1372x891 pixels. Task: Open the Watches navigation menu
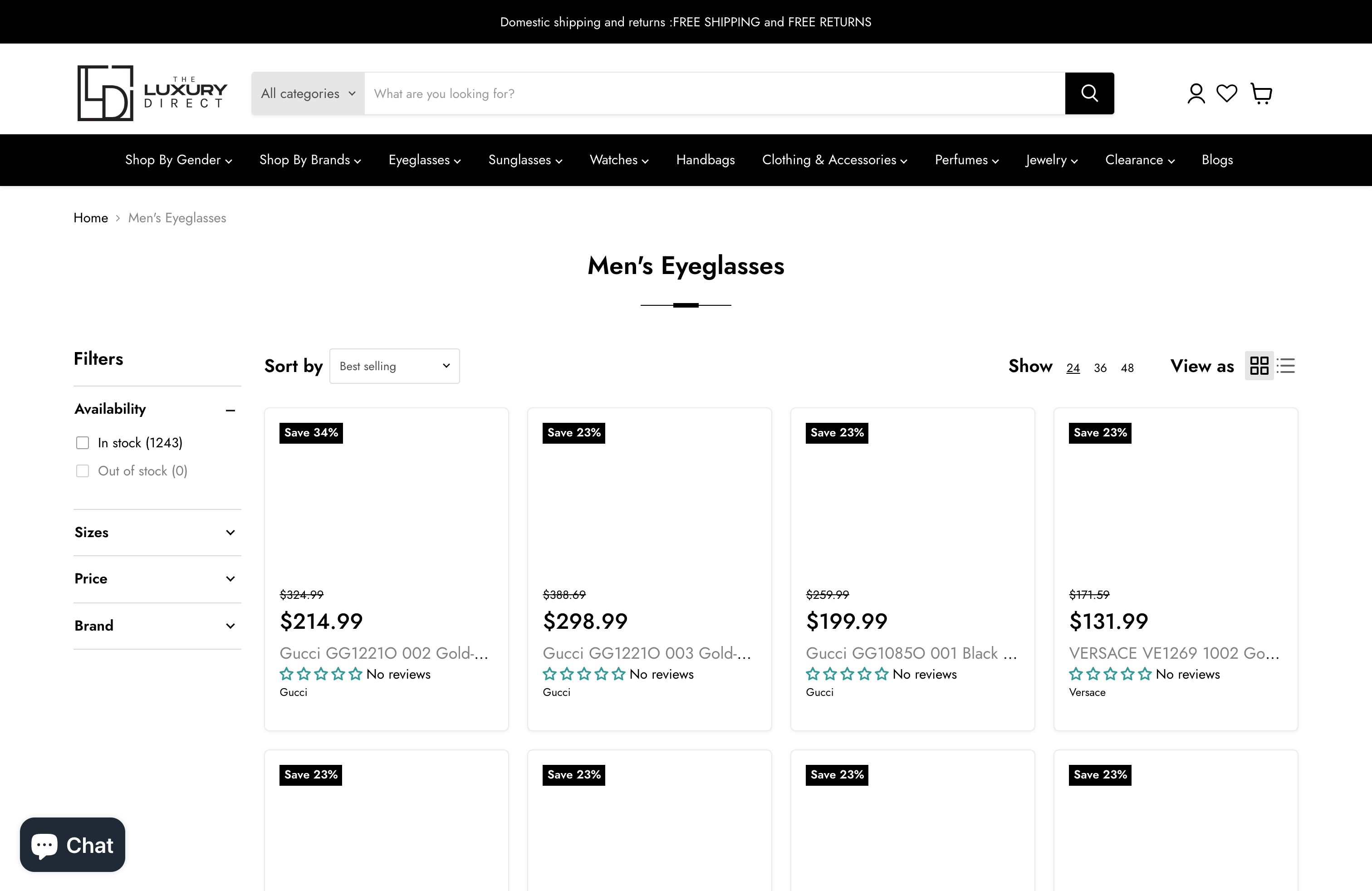click(x=618, y=160)
